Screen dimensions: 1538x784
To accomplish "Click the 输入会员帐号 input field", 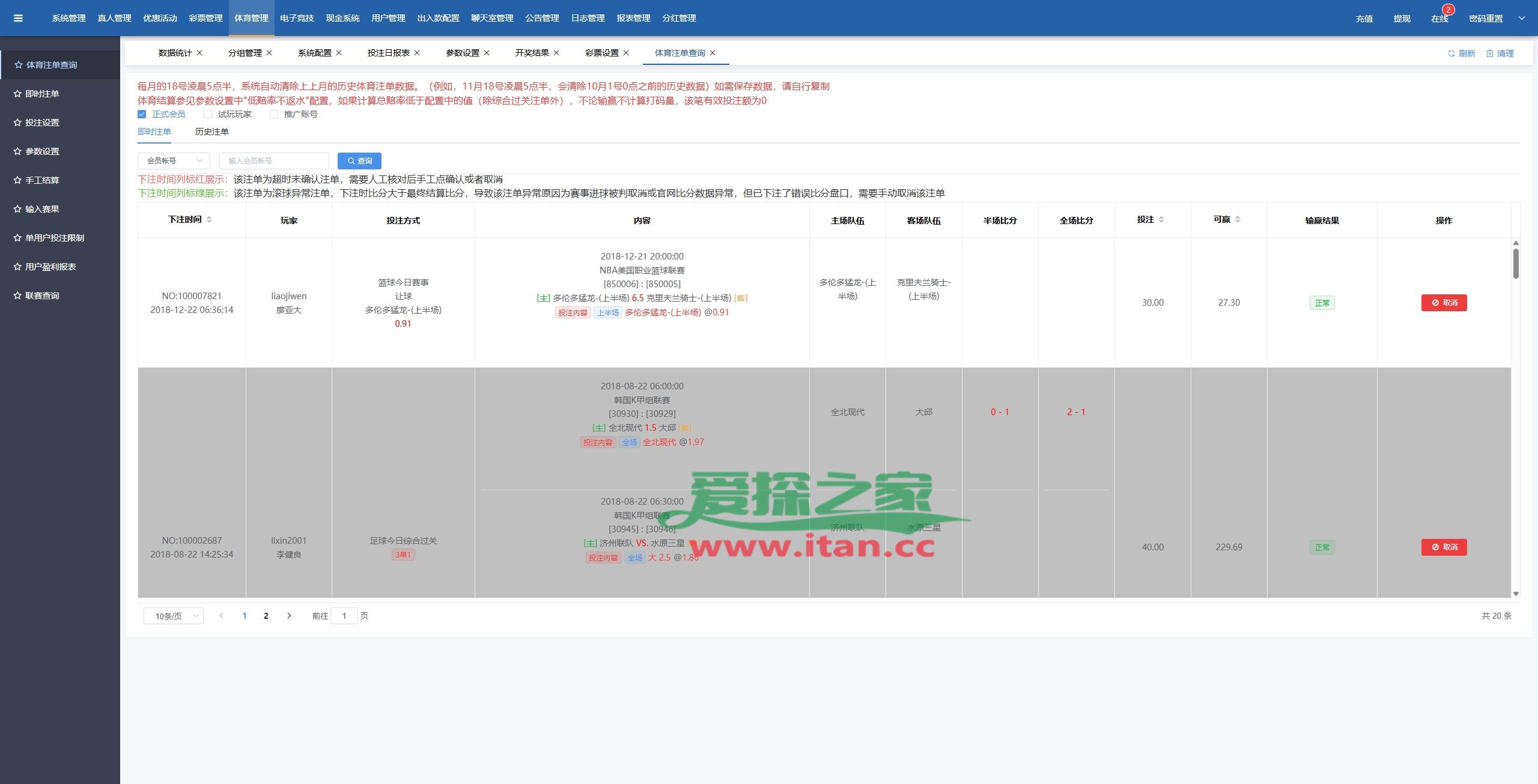I will click(x=274, y=161).
